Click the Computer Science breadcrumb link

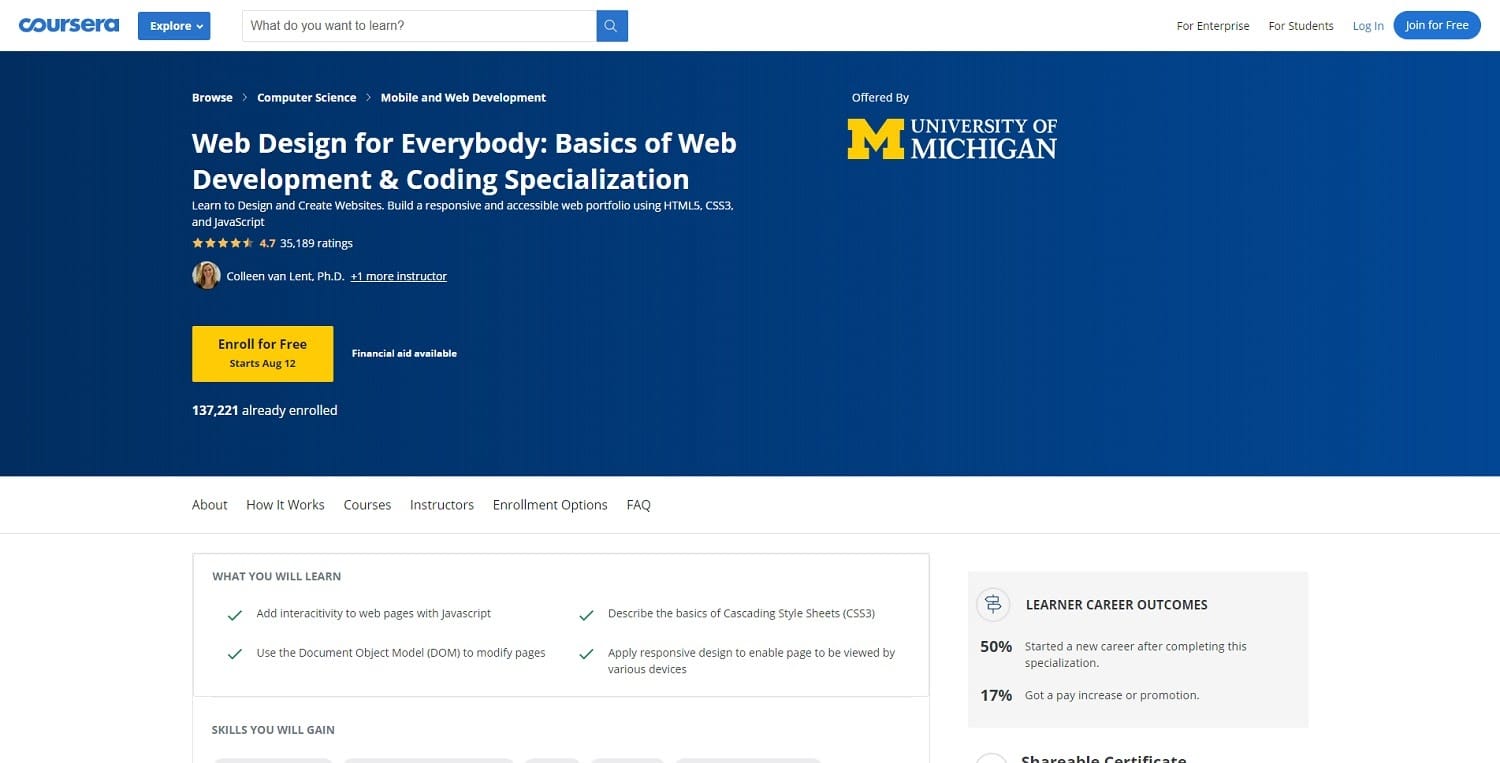(x=307, y=97)
